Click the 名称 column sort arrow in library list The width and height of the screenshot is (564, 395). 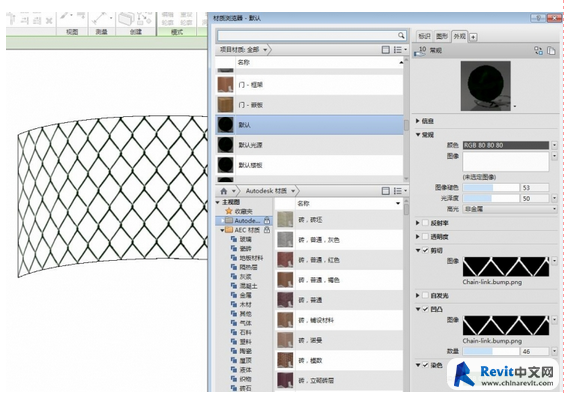pos(398,204)
